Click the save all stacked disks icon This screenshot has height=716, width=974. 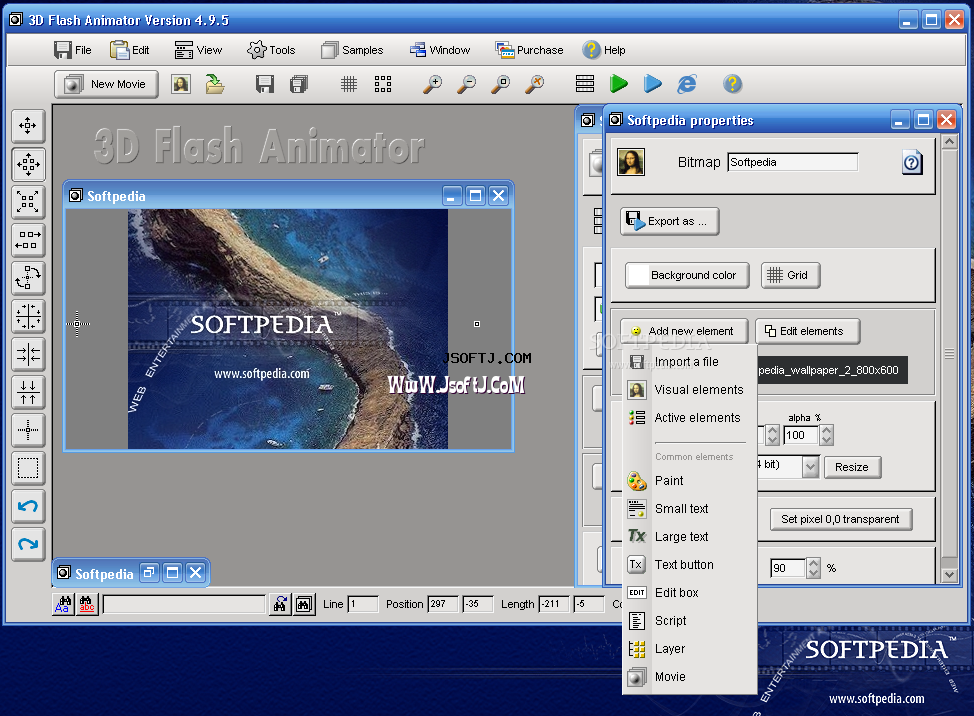[x=299, y=84]
